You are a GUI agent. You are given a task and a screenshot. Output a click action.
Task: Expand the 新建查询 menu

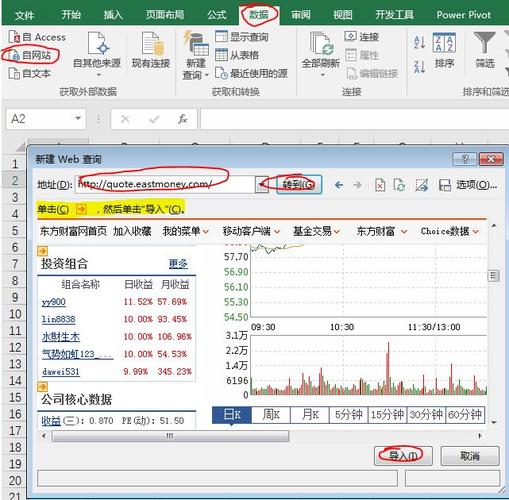point(196,56)
